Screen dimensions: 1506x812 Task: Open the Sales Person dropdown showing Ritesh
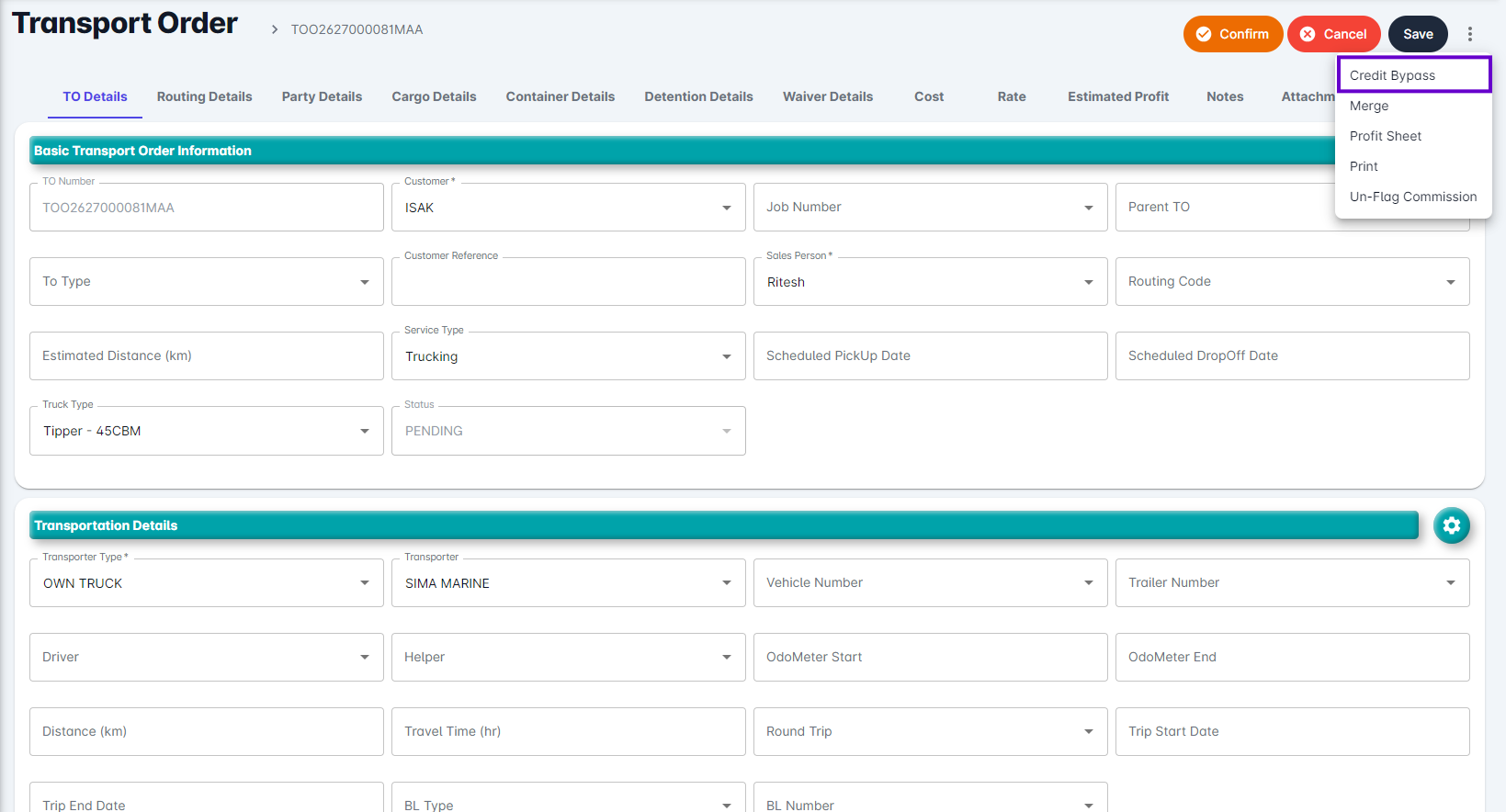pos(930,282)
